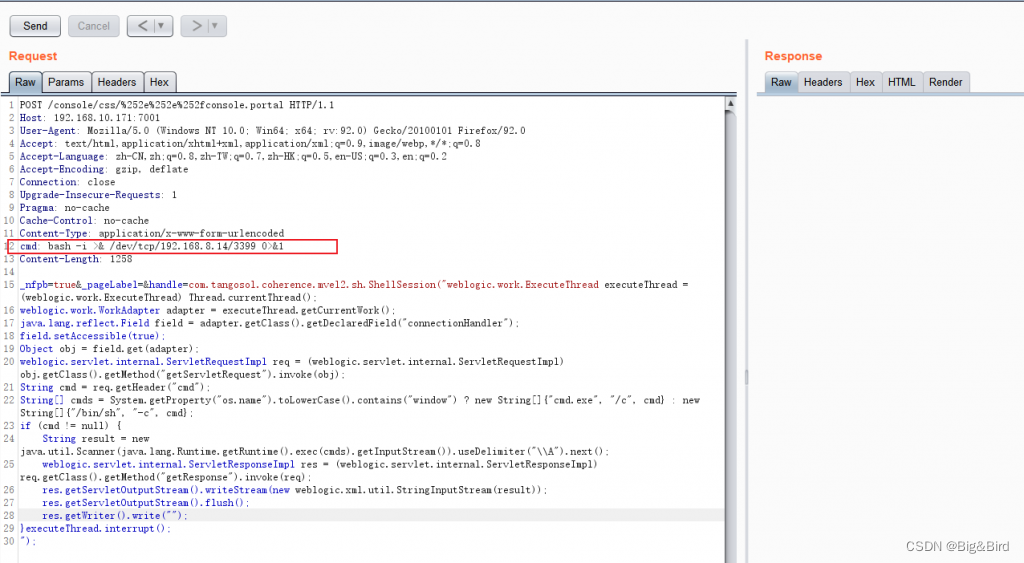Click the Host header line 192.168.10.171:7001
This screenshot has height=563, width=1024.
[x=89, y=118]
